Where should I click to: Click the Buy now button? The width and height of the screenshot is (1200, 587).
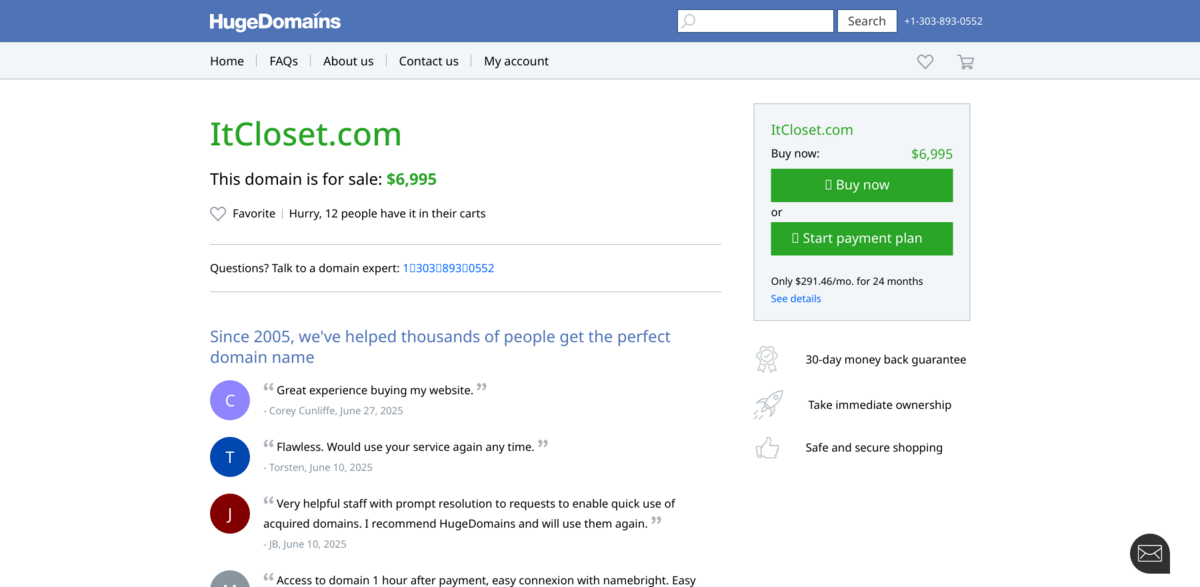pyautogui.click(x=861, y=185)
